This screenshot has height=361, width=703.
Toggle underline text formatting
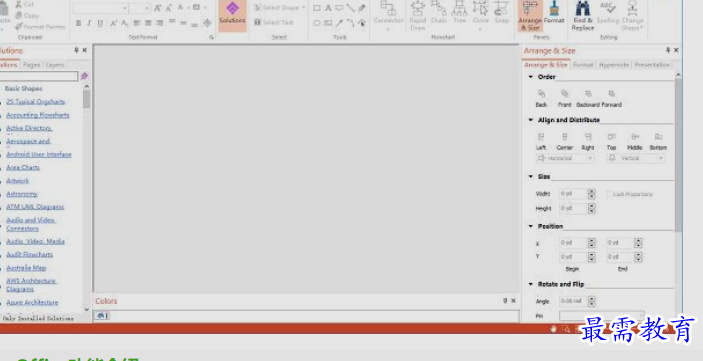100,23
